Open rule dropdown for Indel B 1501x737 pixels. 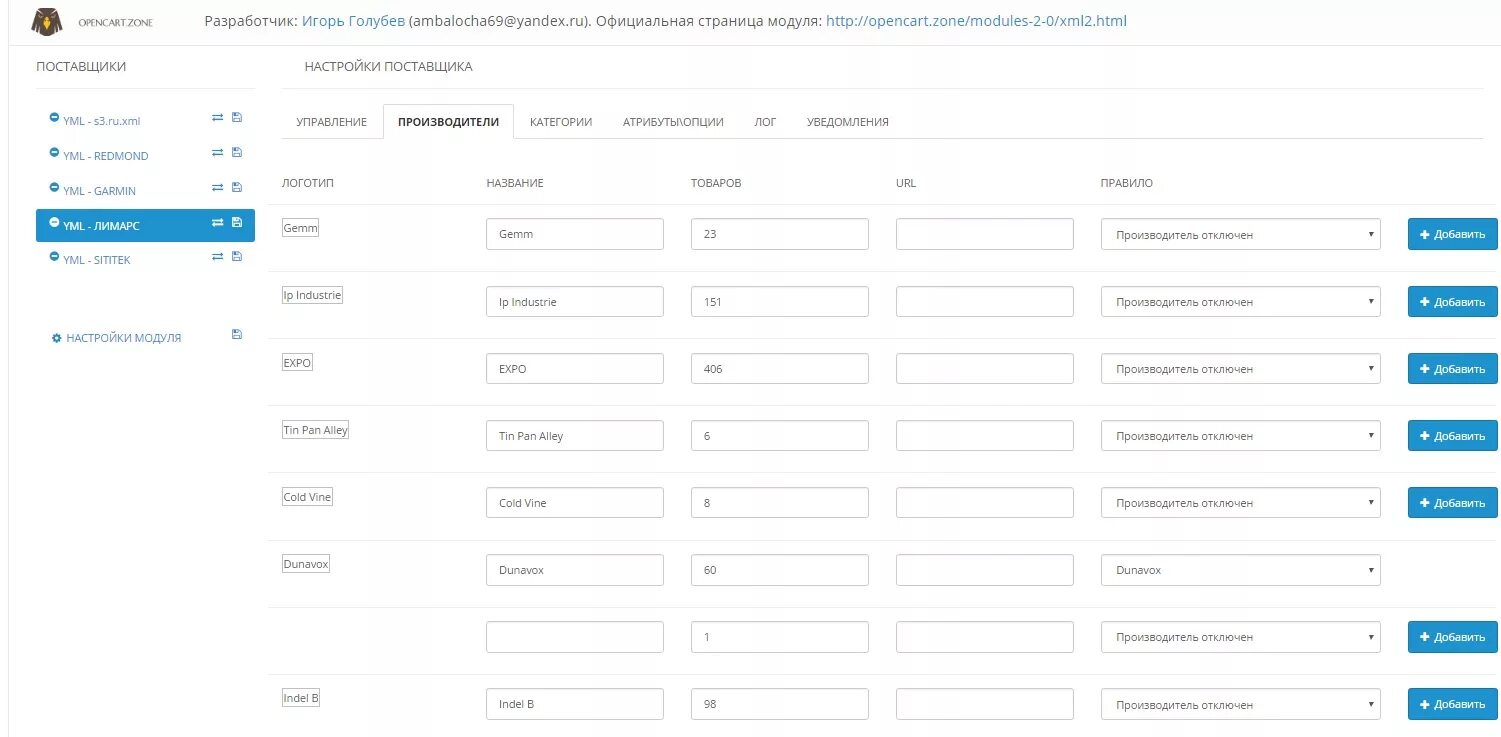tap(1240, 703)
